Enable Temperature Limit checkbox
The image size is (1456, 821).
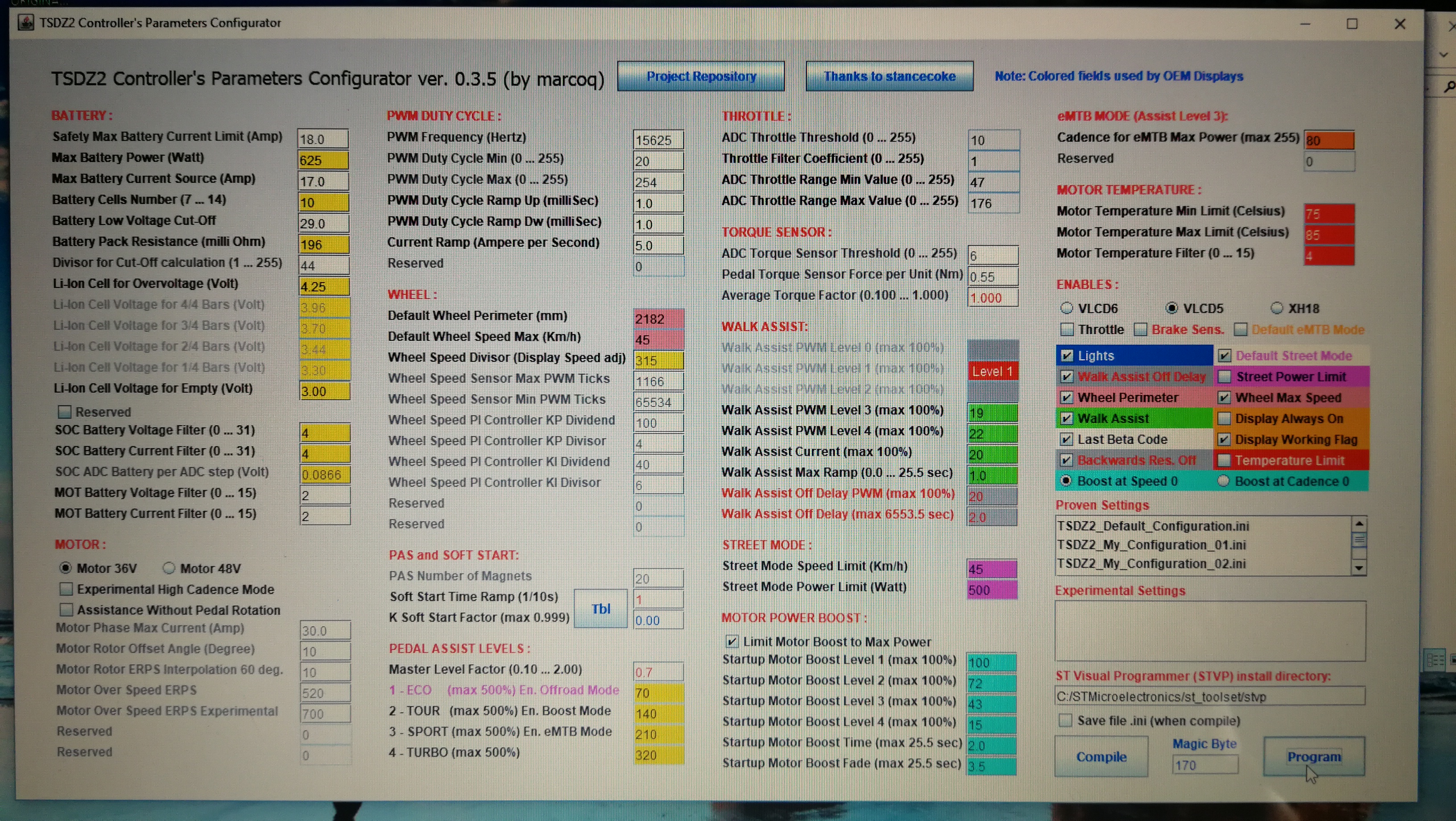click(x=1224, y=460)
